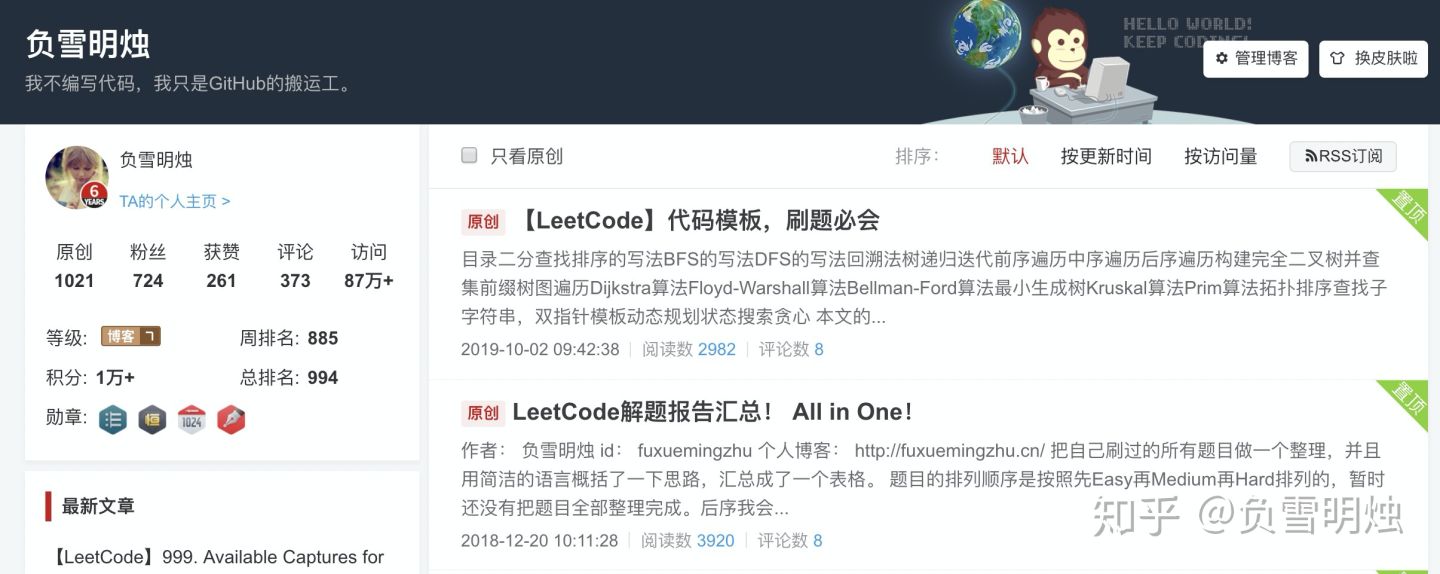Click the red pen medal badge icon

point(231,419)
